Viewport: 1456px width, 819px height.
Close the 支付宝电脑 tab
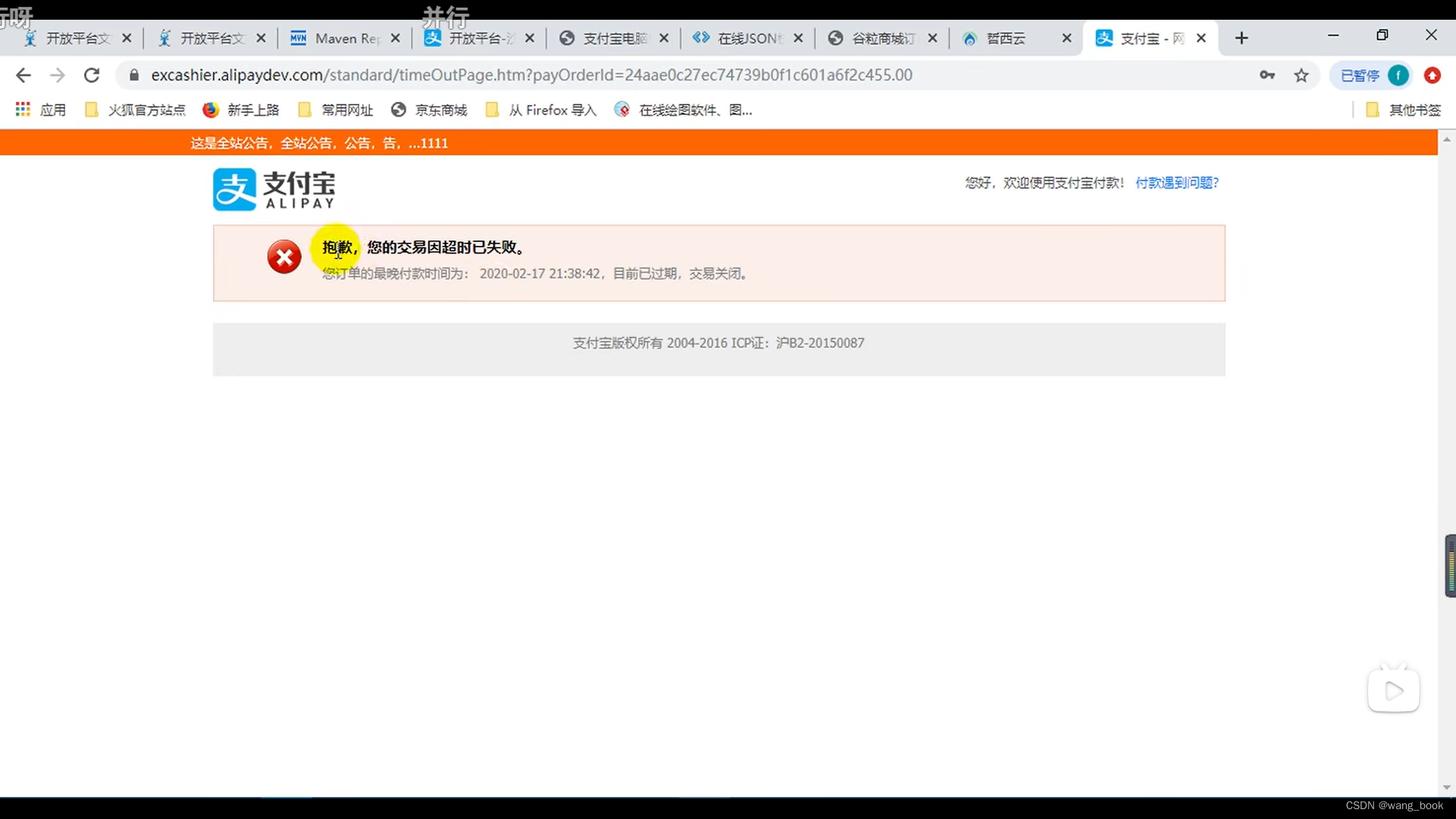pos(664,38)
